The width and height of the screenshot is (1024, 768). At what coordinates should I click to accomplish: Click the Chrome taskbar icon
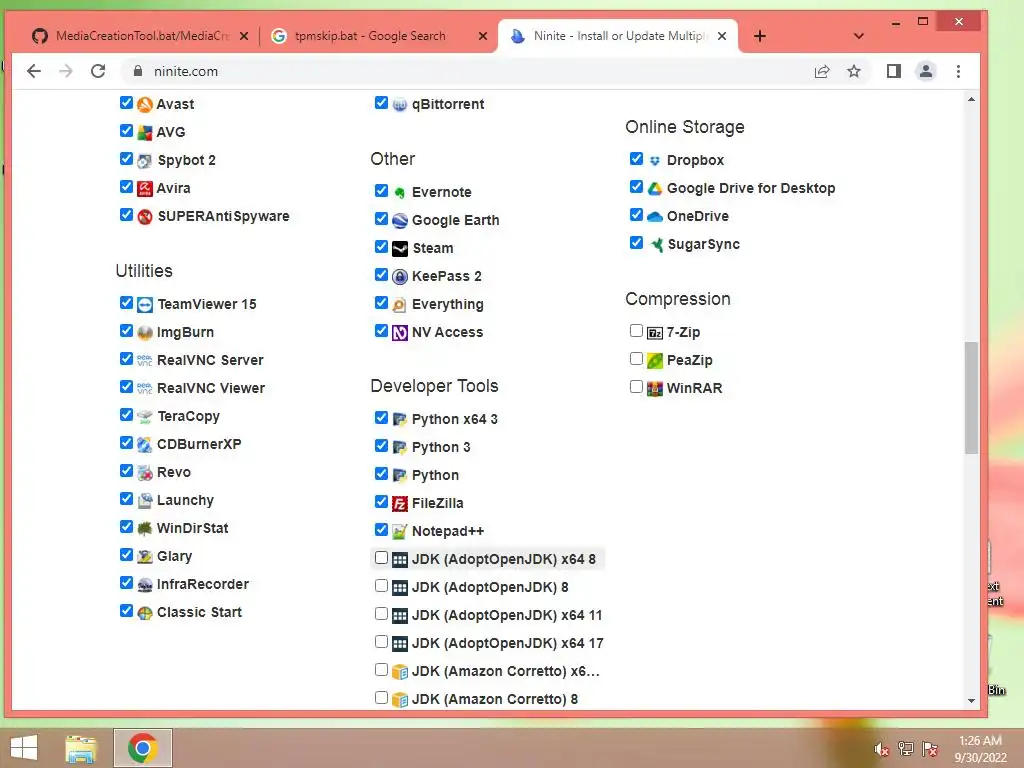[142, 748]
